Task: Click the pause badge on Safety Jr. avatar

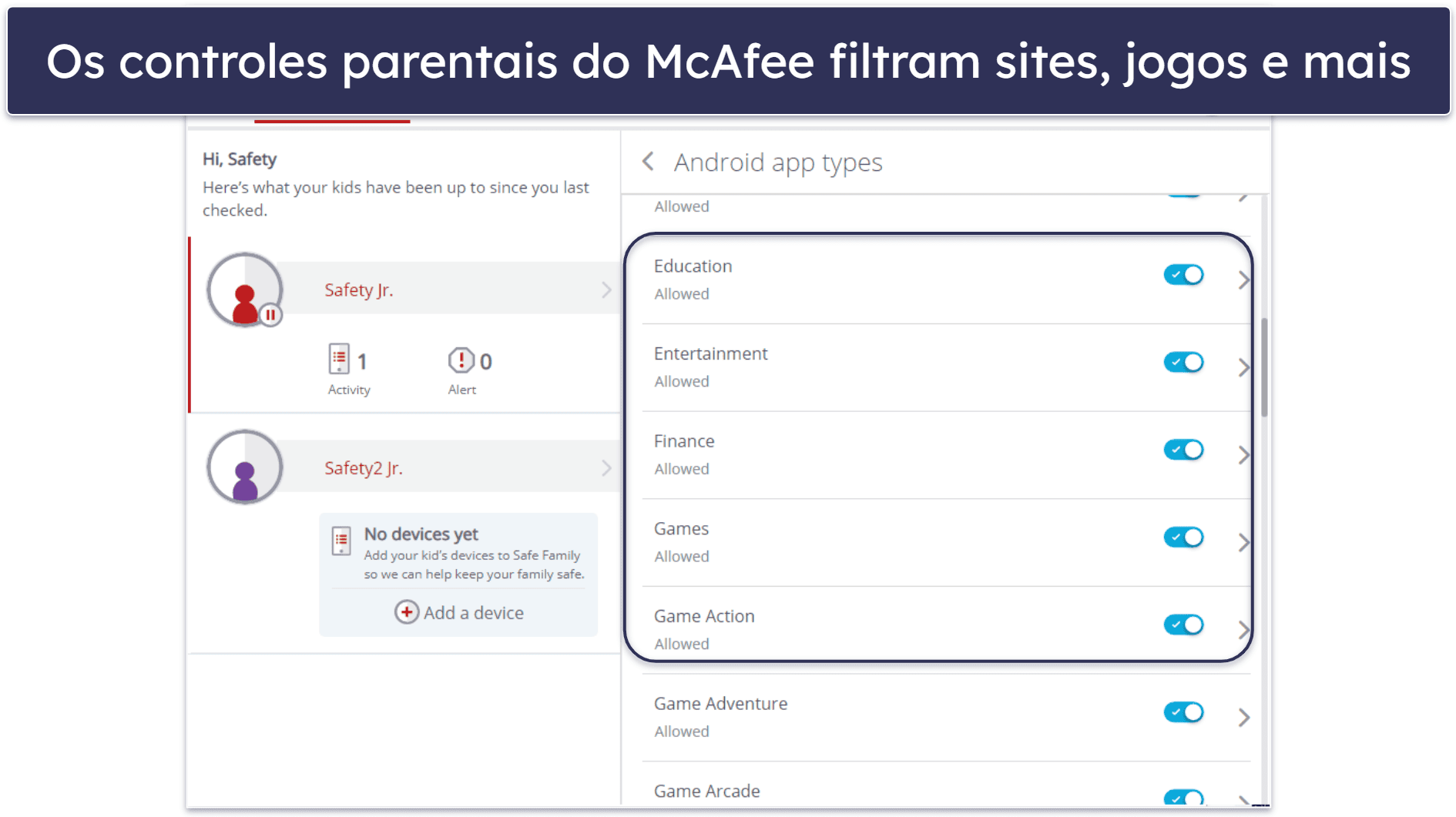Action: pos(270,315)
